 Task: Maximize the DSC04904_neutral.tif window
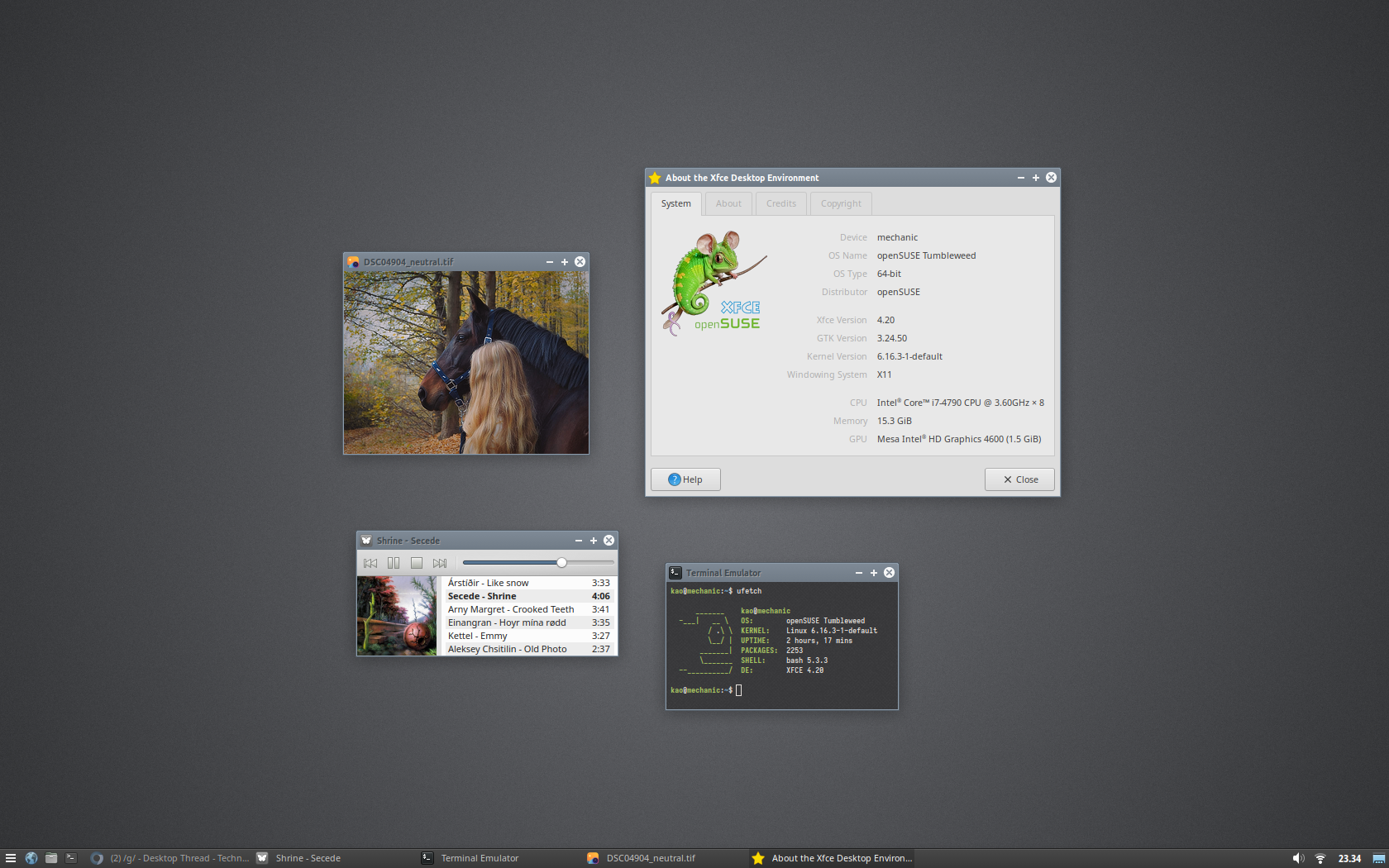[x=565, y=262]
